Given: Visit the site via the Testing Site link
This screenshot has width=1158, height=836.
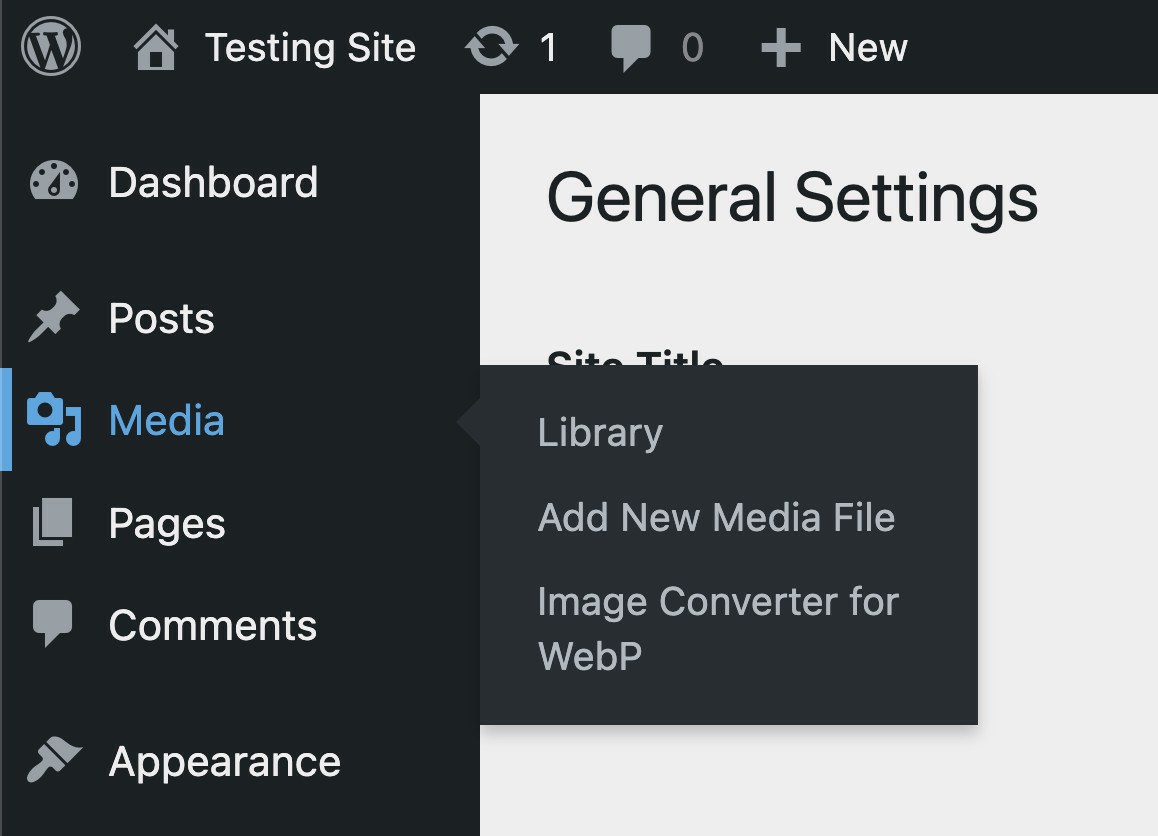Looking at the screenshot, I should pyautogui.click(x=310, y=48).
